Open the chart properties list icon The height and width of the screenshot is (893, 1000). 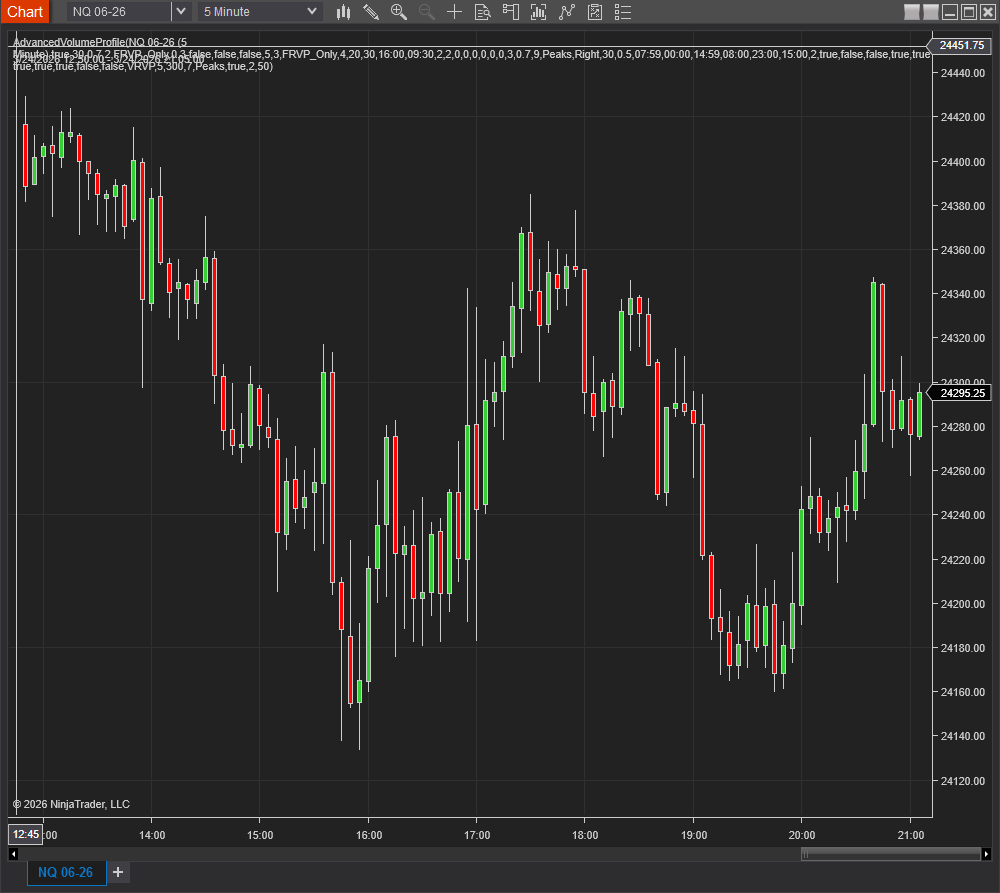pyautogui.click(x=622, y=11)
